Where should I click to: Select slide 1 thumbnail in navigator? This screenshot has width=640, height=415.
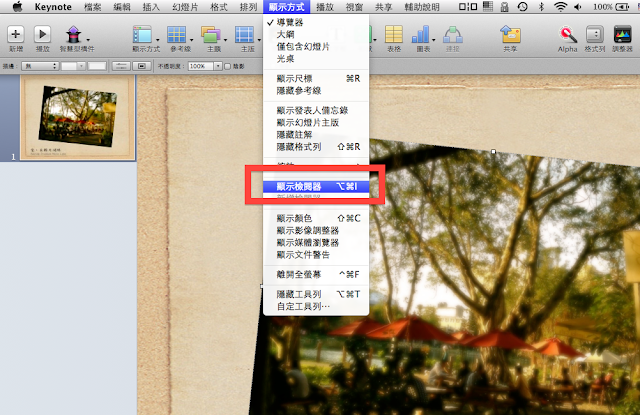coord(78,118)
